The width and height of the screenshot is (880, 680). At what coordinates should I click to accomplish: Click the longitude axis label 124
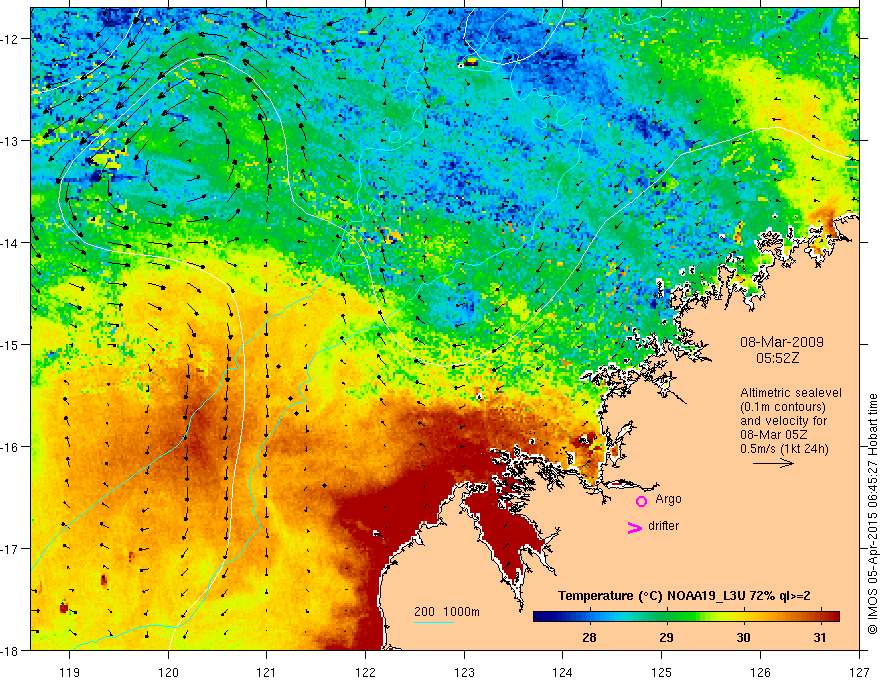point(563,672)
